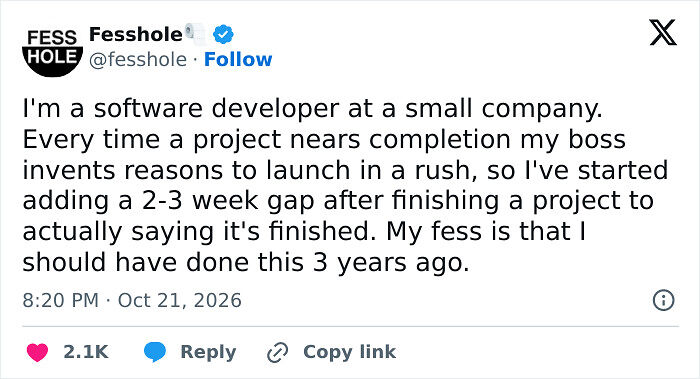Open the @fesshole handle link

138,59
